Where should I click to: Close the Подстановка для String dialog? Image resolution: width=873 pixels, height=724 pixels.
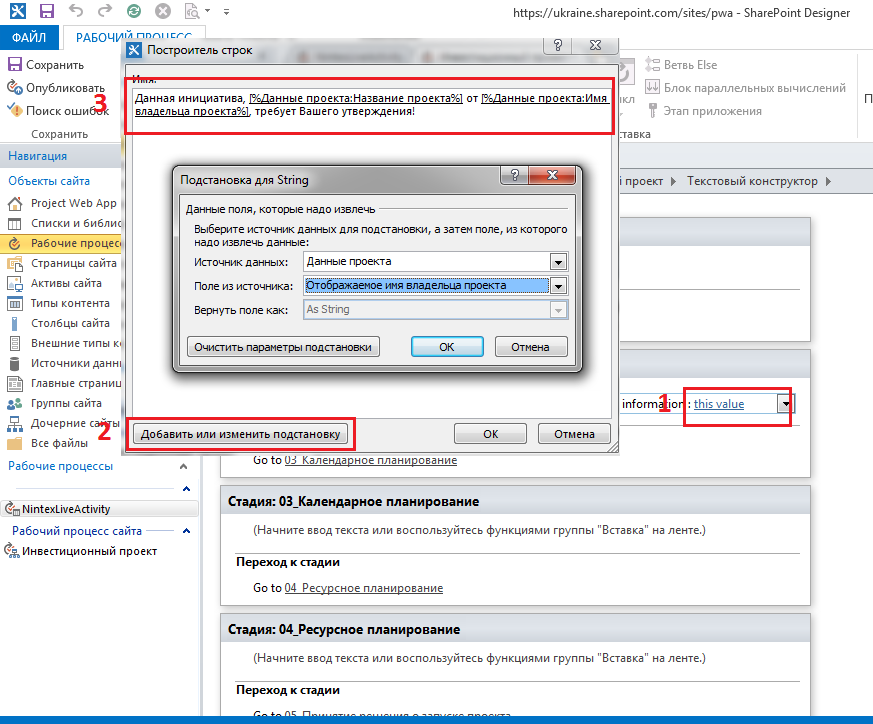coord(552,175)
